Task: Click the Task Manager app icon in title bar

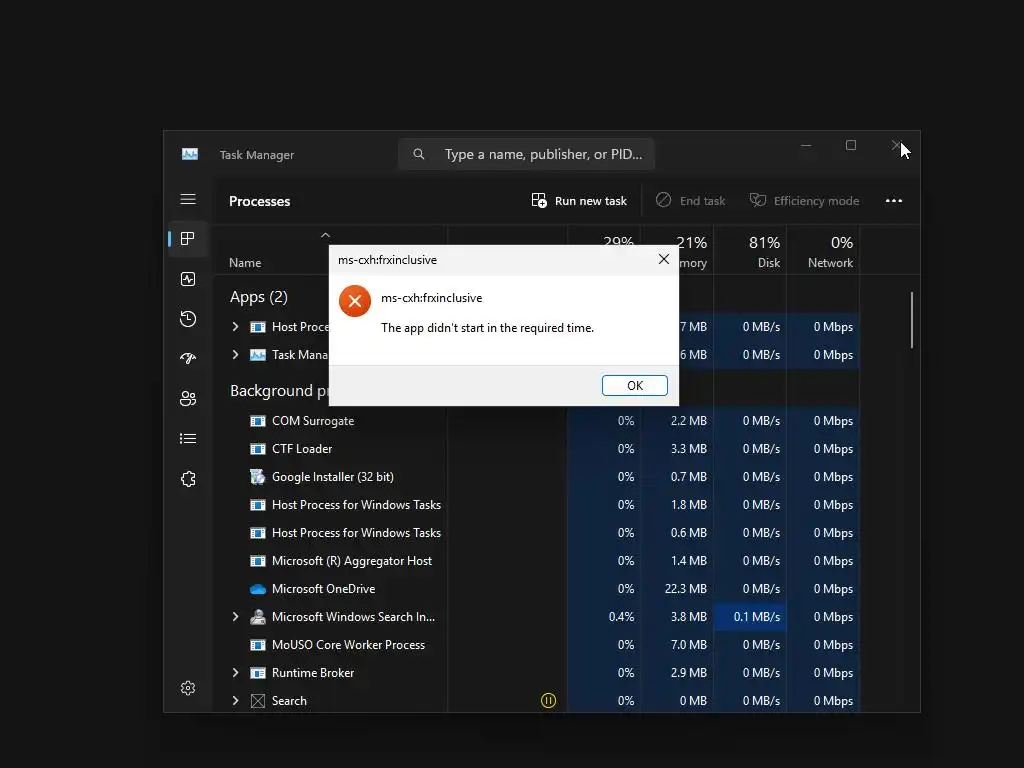Action: click(190, 154)
